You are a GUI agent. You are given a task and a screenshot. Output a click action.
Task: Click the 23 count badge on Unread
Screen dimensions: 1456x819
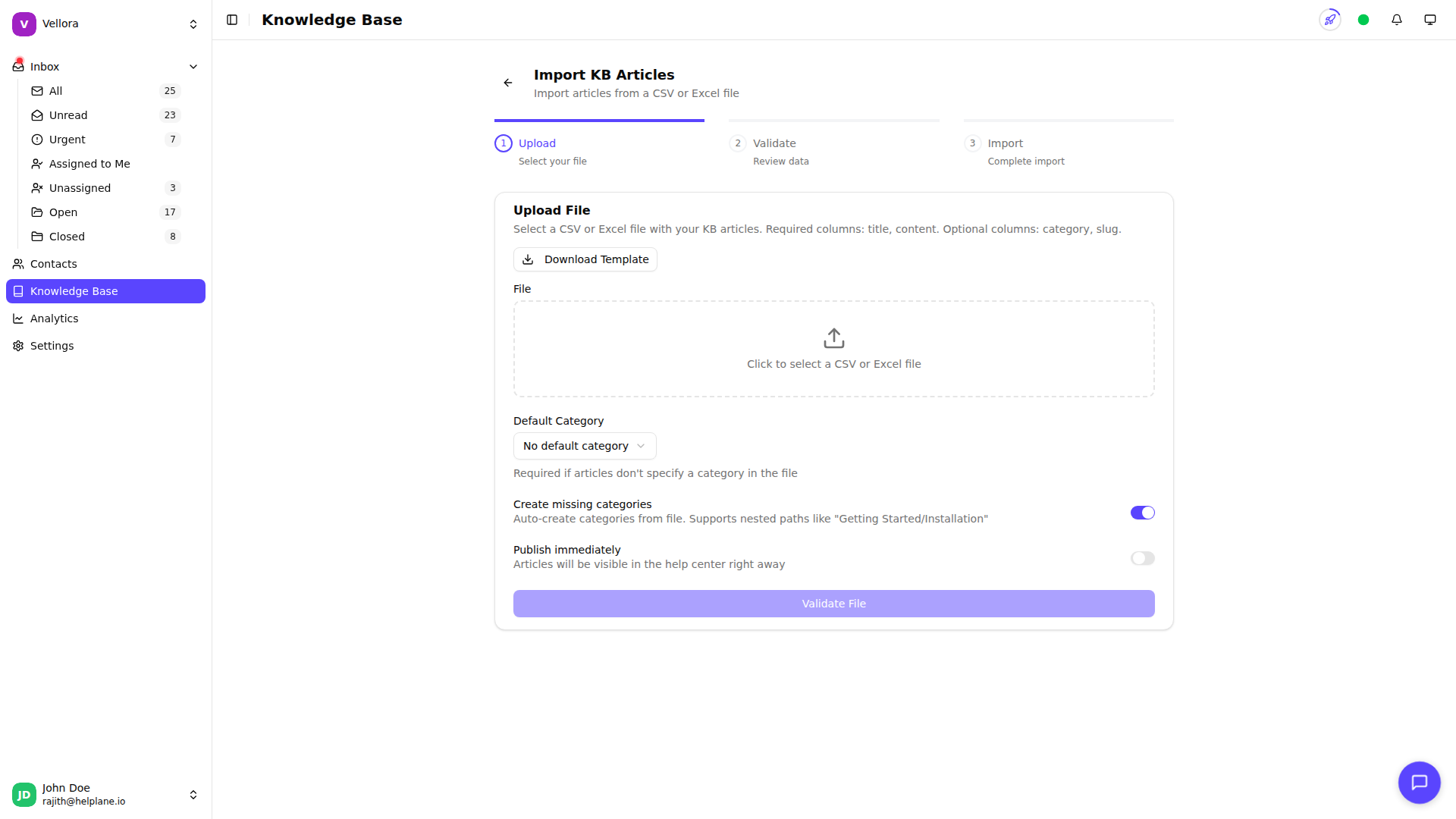170,115
